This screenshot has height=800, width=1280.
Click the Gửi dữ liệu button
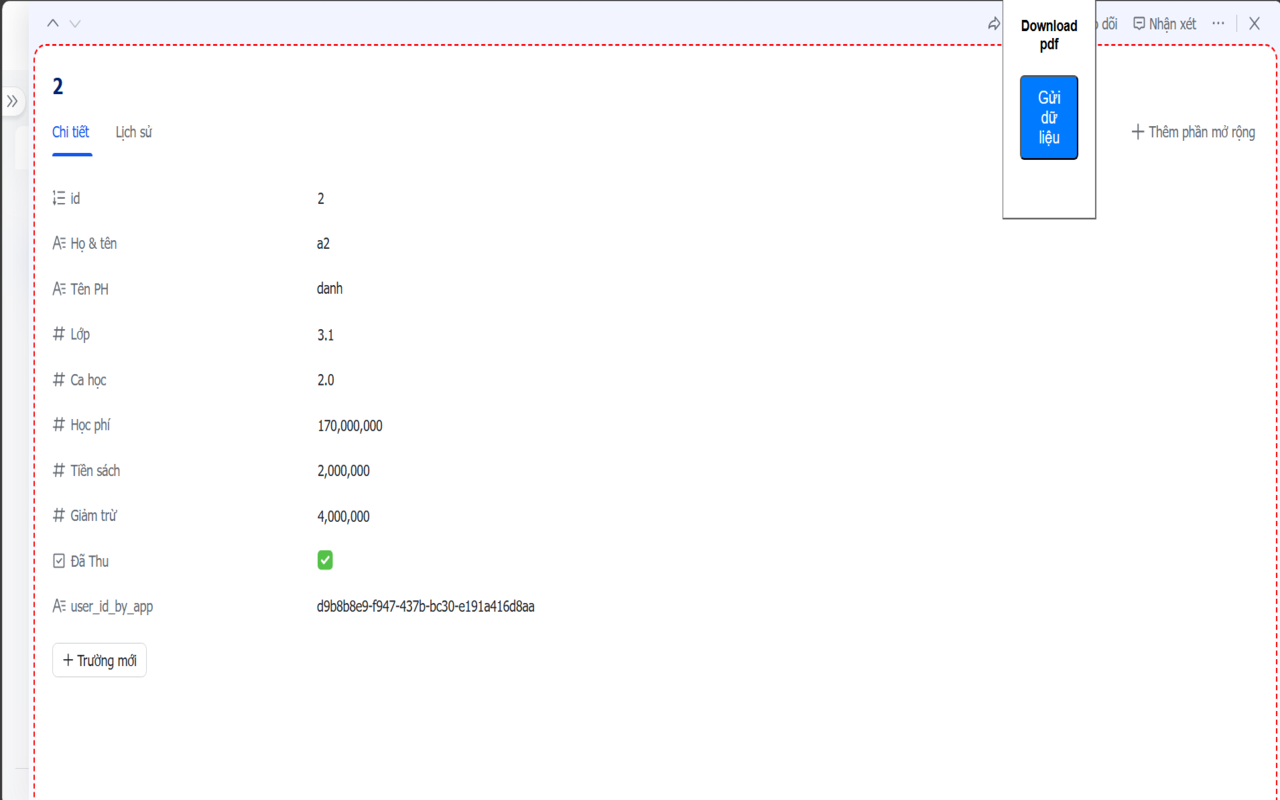(x=1049, y=117)
